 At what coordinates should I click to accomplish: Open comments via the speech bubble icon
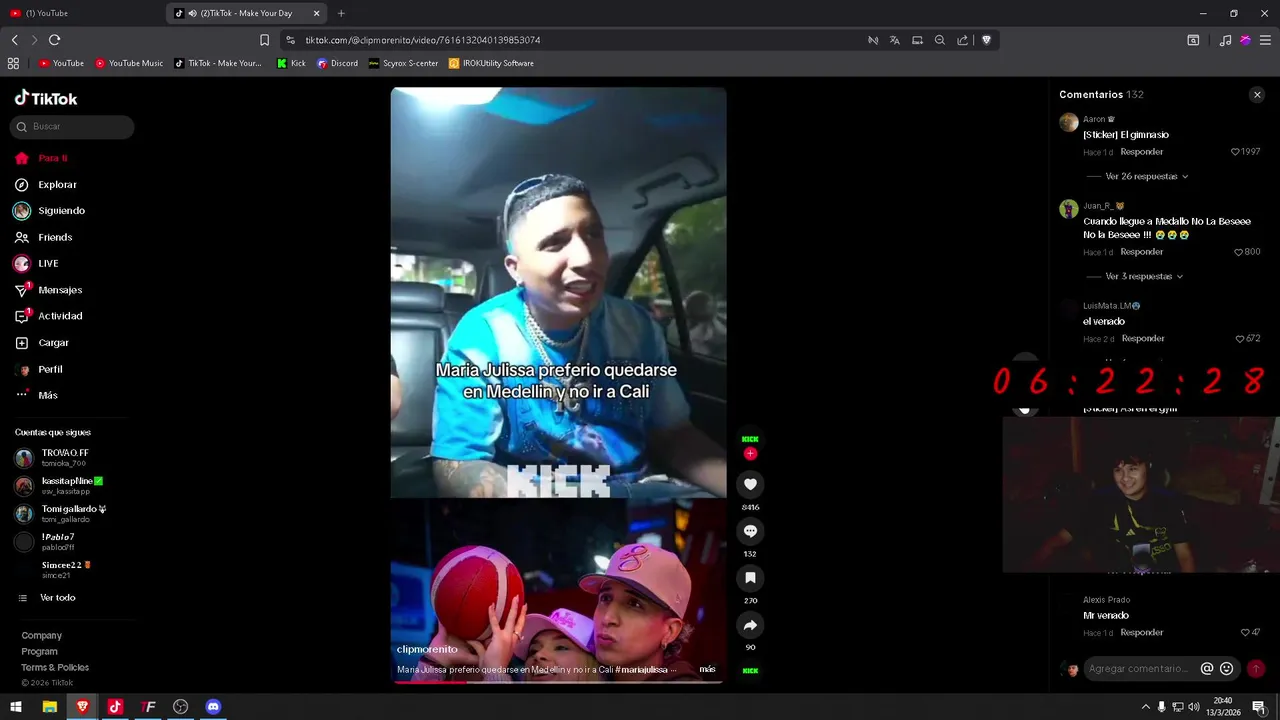pos(750,531)
